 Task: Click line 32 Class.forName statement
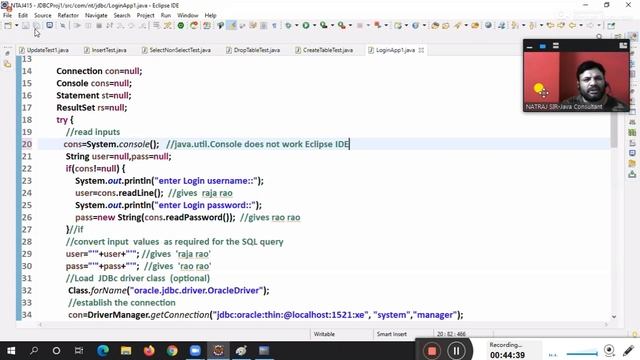click(x=169, y=291)
